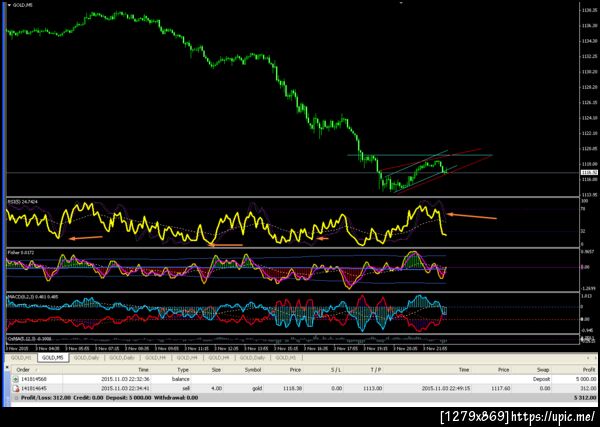Select order number 141814568
Viewport: 600px width, 427px height.
[x=33, y=379]
